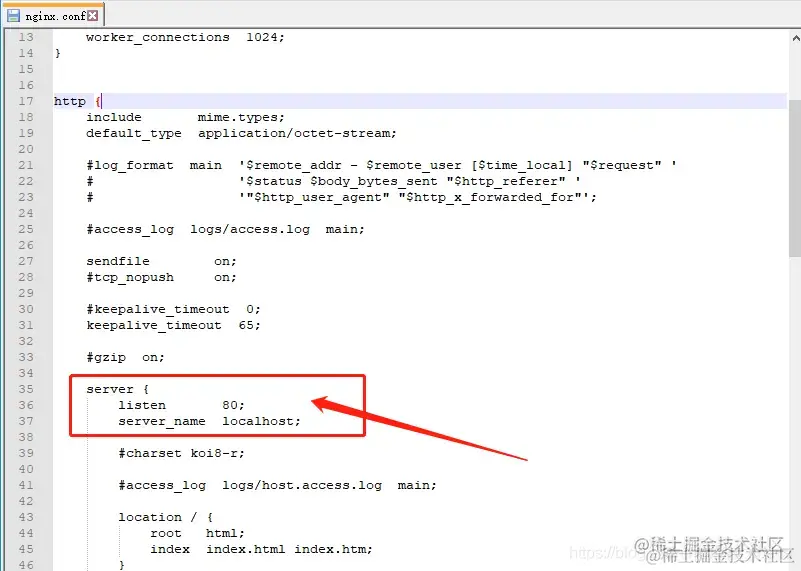
Task: Click line number 17 in the margin
Action: click(26, 101)
